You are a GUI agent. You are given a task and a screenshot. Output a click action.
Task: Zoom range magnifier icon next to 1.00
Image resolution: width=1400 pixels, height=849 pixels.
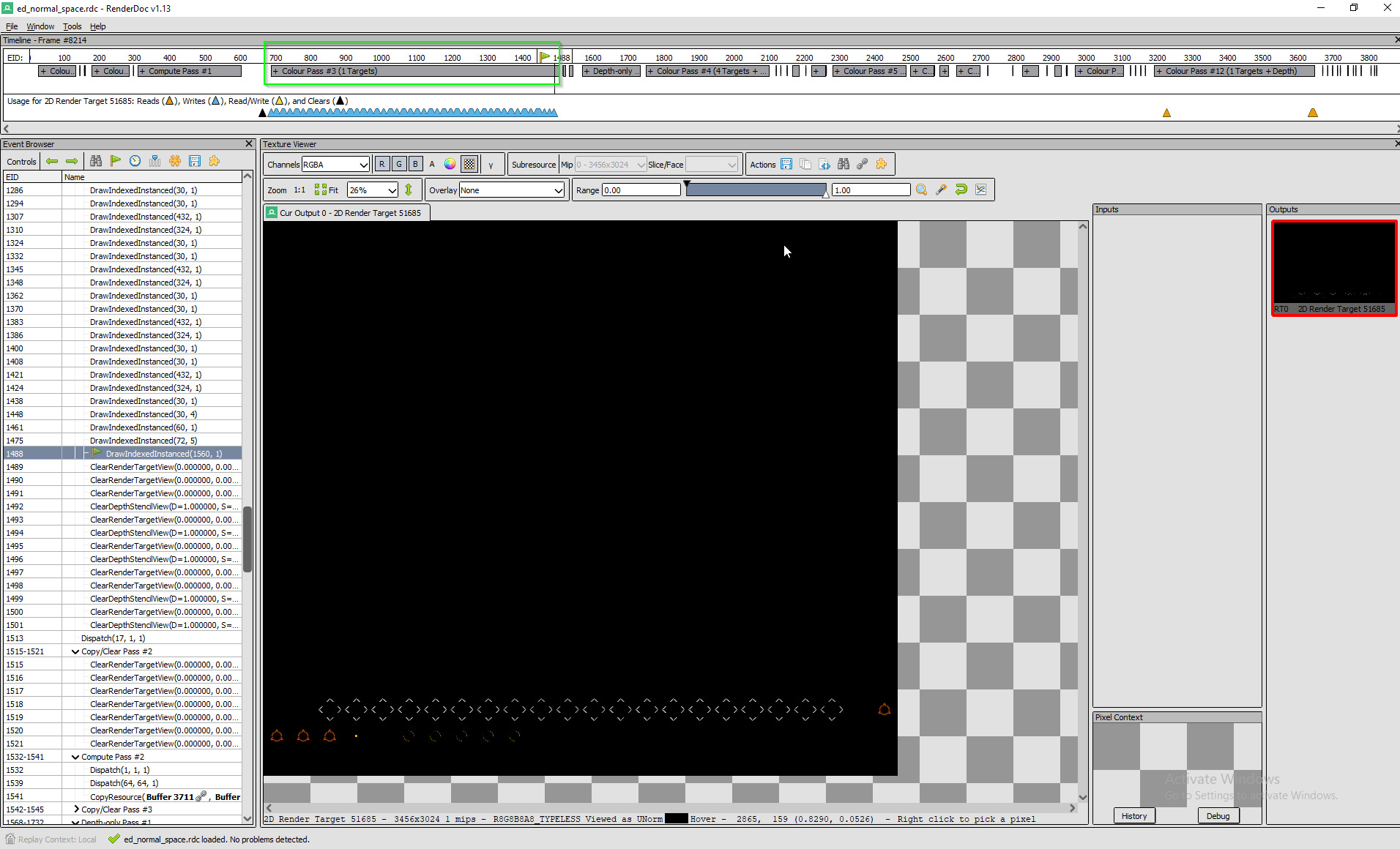click(x=922, y=190)
